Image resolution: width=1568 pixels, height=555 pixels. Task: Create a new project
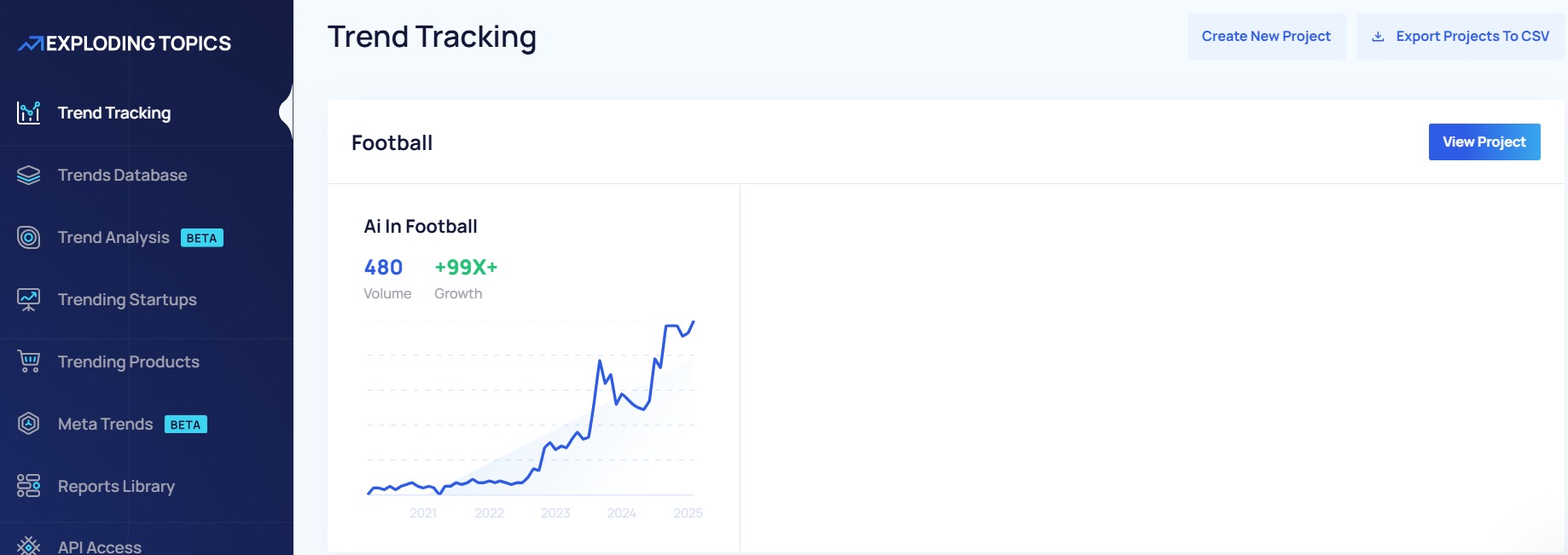pyautogui.click(x=1265, y=36)
